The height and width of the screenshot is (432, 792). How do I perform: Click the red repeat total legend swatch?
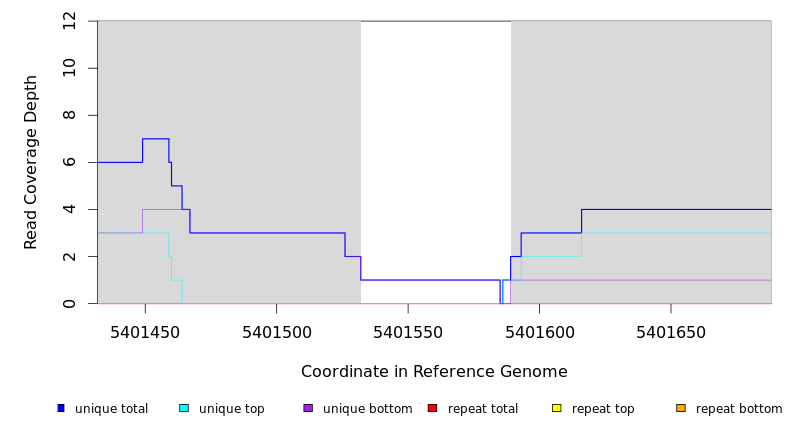(x=432, y=408)
